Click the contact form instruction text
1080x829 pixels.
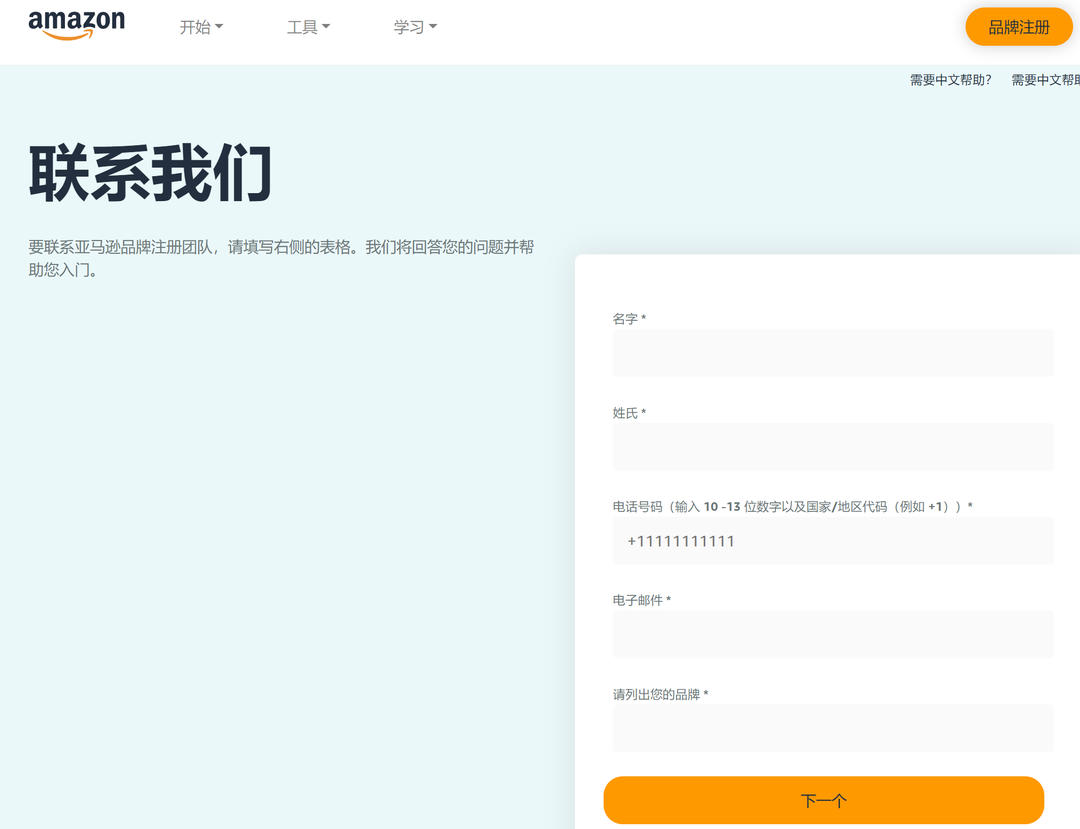click(280, 258)
